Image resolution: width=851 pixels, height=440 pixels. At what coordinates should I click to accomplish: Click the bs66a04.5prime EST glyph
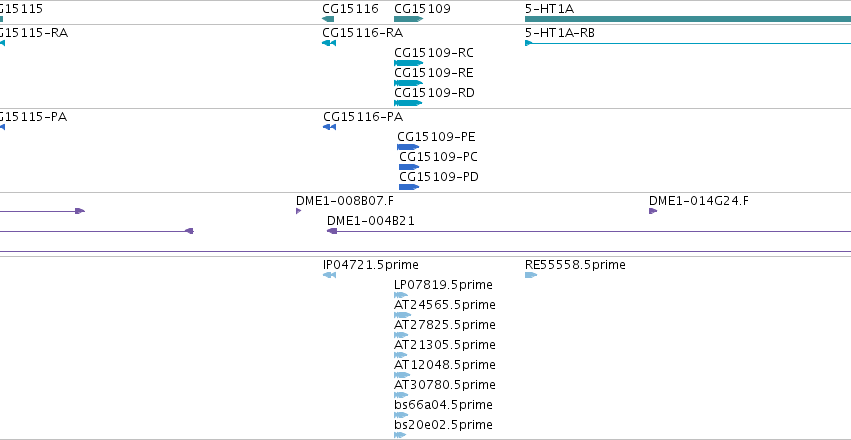coord(401,415)
